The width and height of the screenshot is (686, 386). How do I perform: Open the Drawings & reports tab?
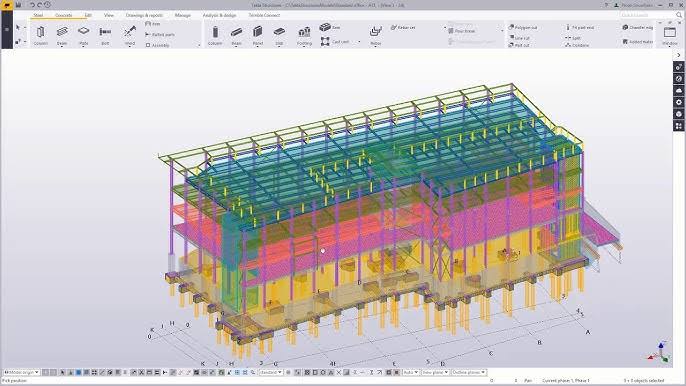(x=144, y=15)
